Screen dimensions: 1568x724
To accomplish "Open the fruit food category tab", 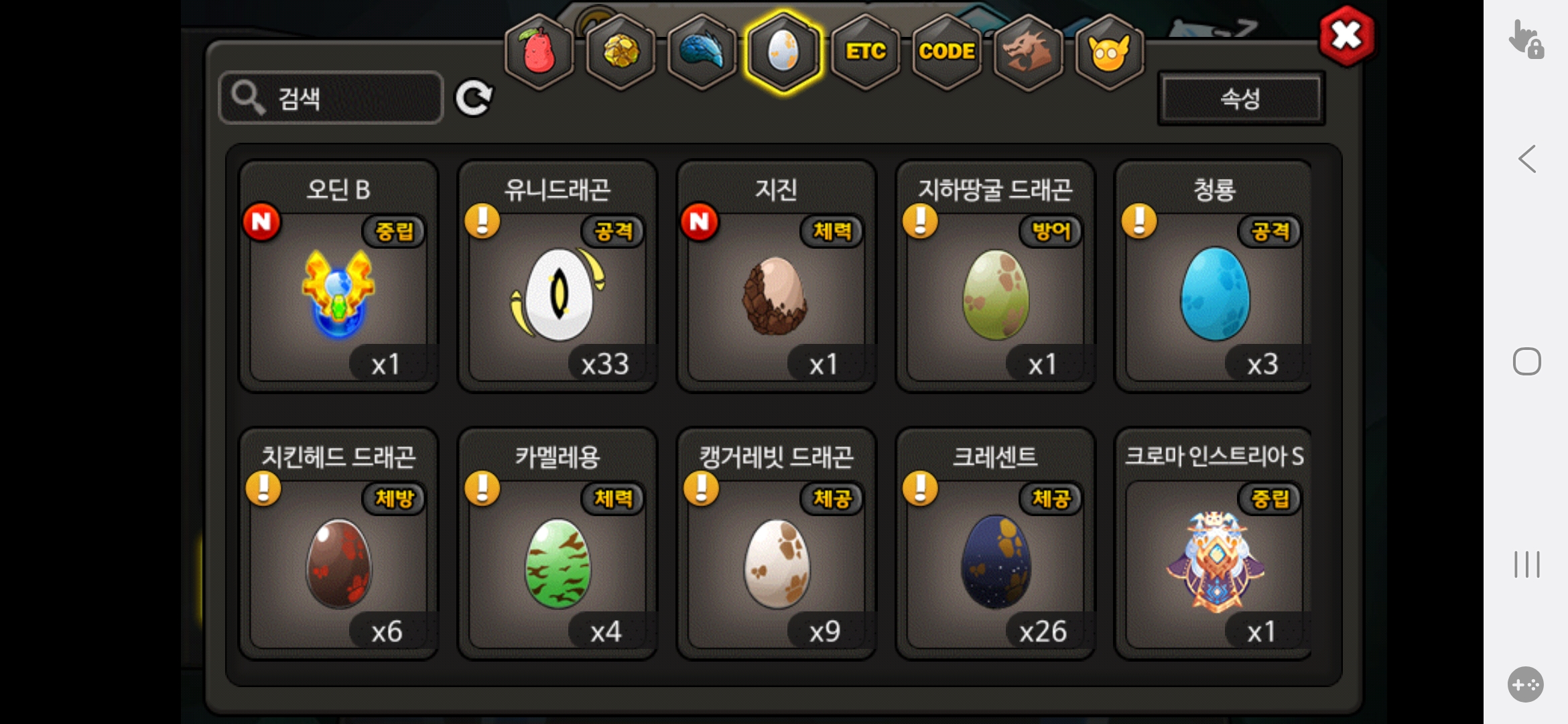I will click(x=539, y=52).
